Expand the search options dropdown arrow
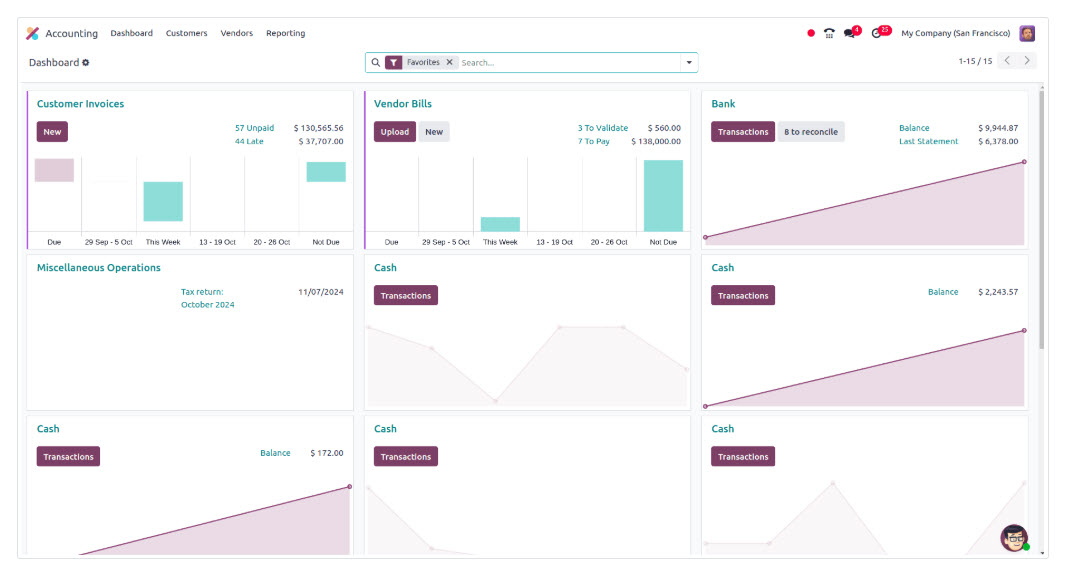1067x565 pixels. [688, 62]
